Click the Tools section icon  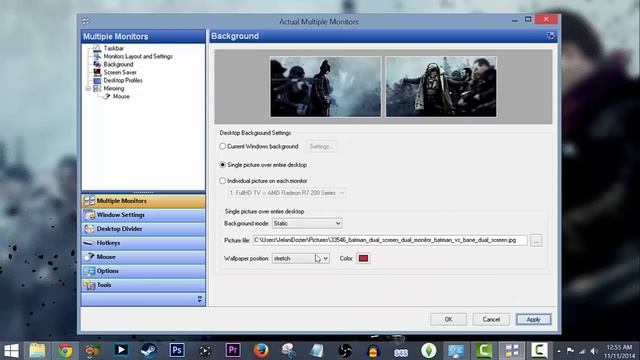(89, 285)
